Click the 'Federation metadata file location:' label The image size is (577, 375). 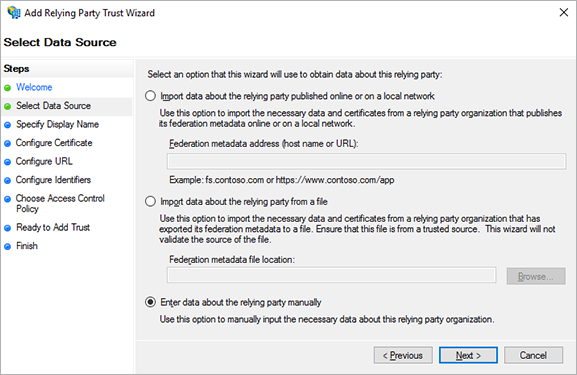click(x=232, y=259)
